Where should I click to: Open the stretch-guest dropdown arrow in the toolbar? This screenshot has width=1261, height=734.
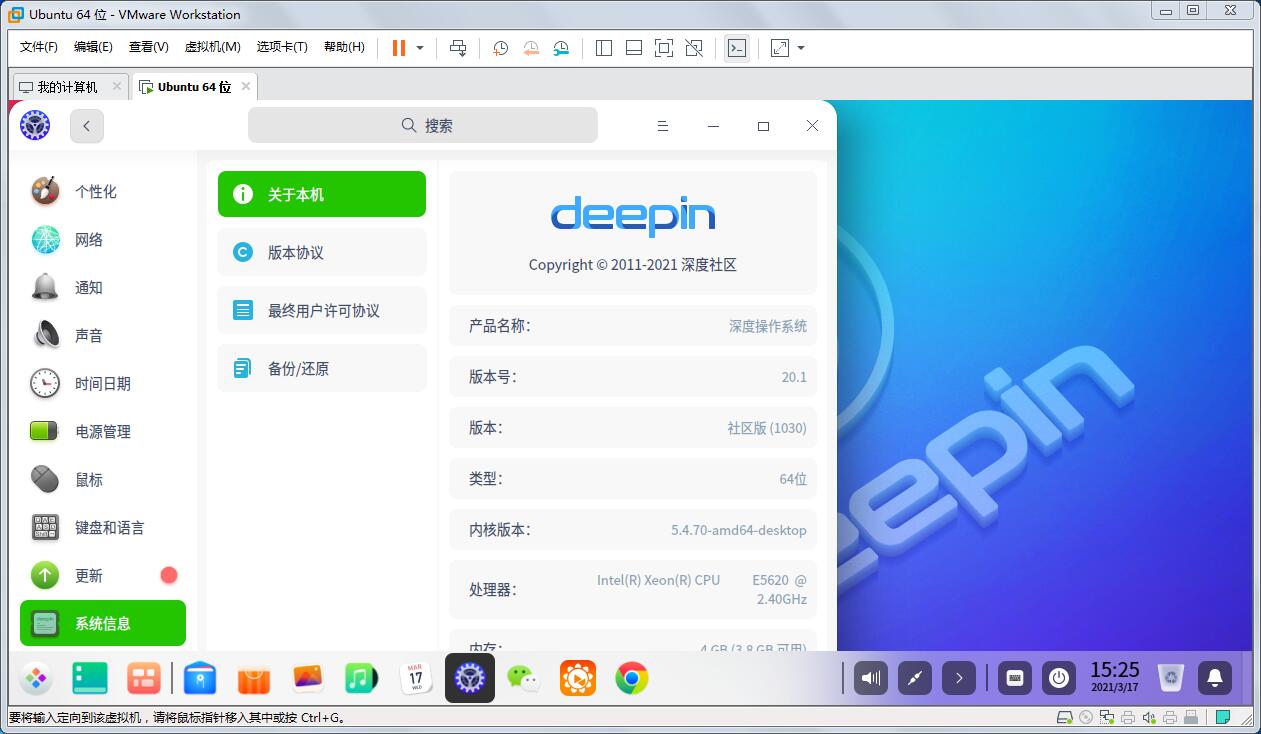point(801,48)
